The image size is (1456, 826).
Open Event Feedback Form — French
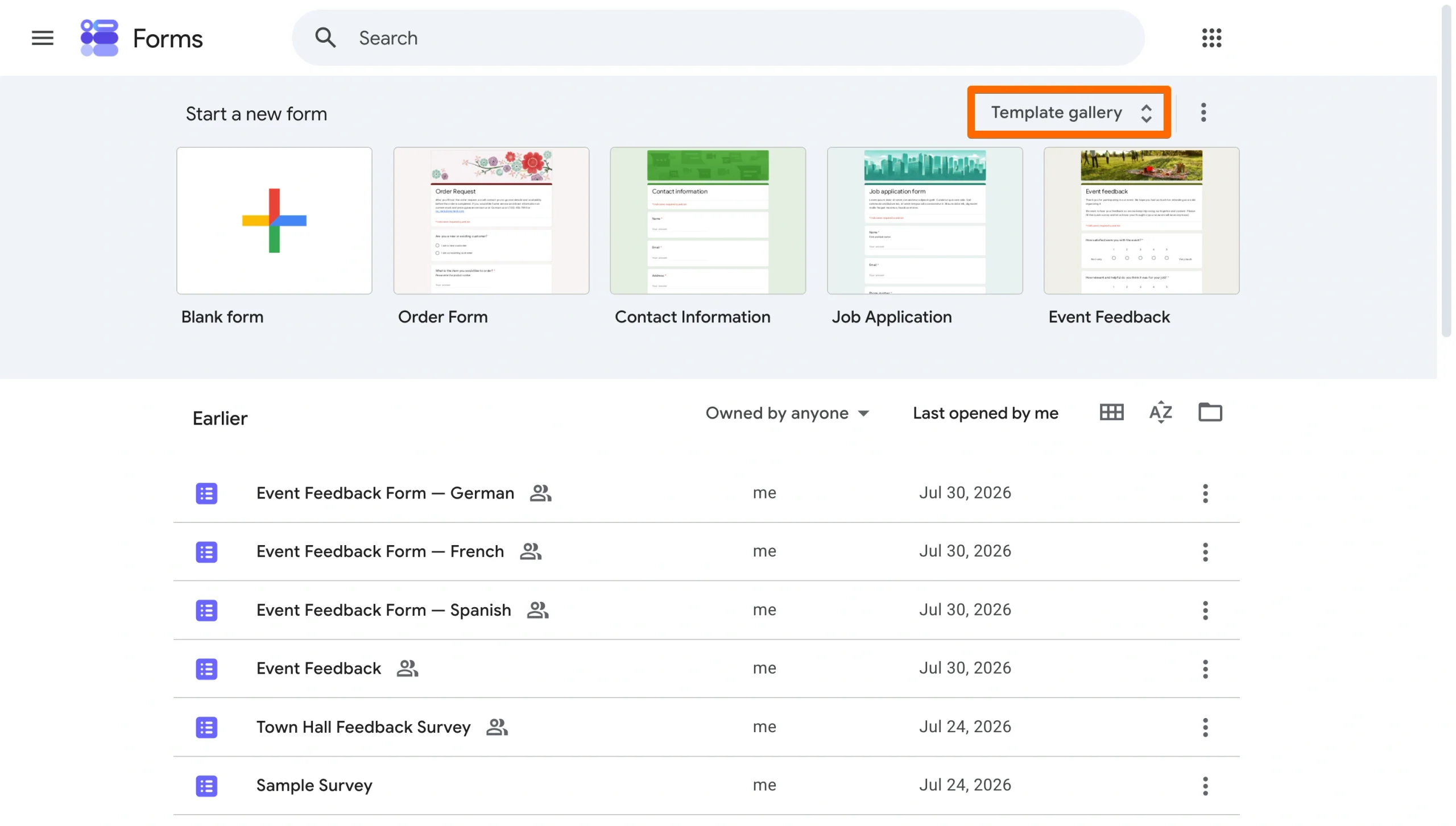point(380,552)
